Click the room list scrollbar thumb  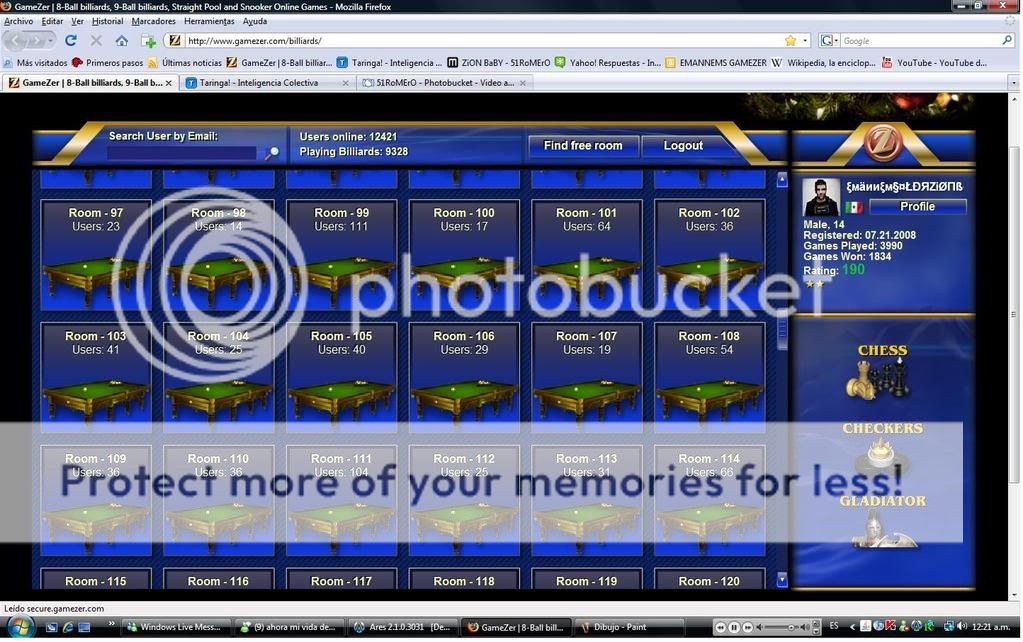click(782, 331)
